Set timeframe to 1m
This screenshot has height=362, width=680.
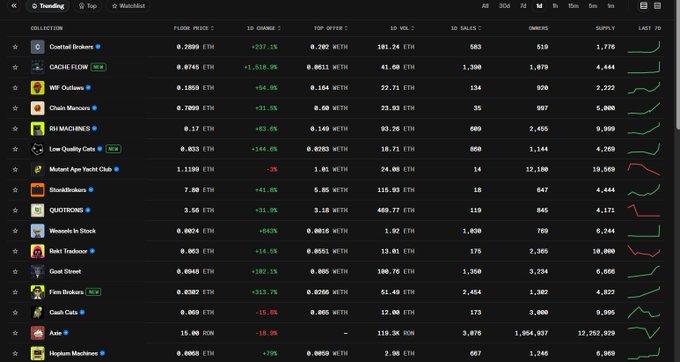[611, 6]
